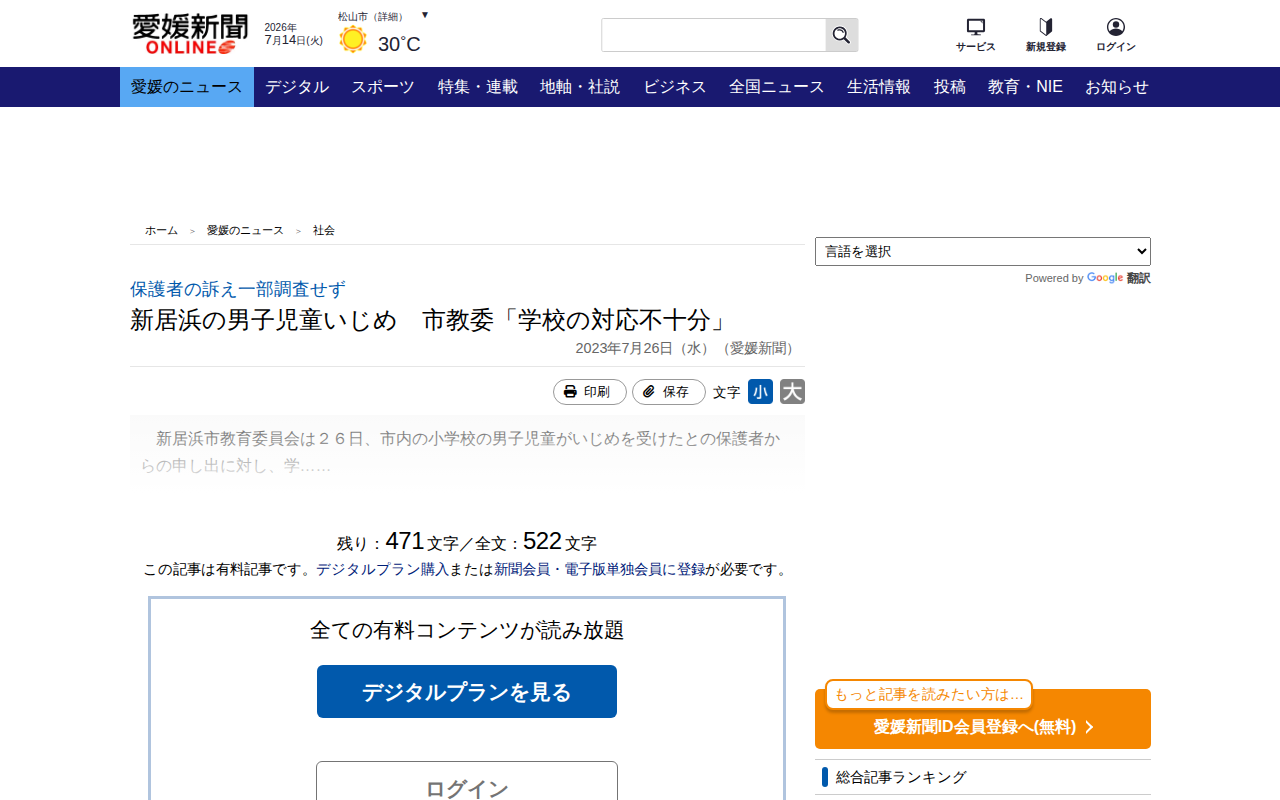Set text size to 大
This screenshot has height=800, width=1280.
coord(792,392)
